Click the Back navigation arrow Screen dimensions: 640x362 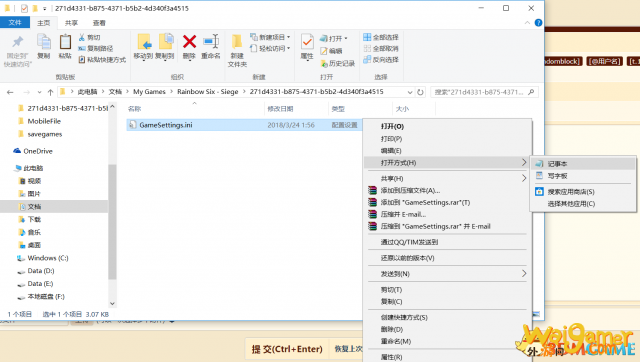tap(10, 92)
